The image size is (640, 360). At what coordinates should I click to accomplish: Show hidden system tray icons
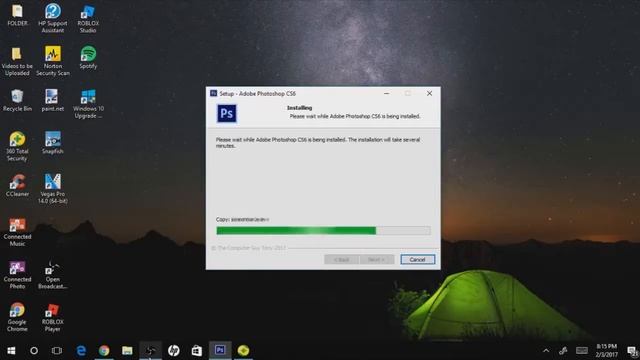[546, 351]
